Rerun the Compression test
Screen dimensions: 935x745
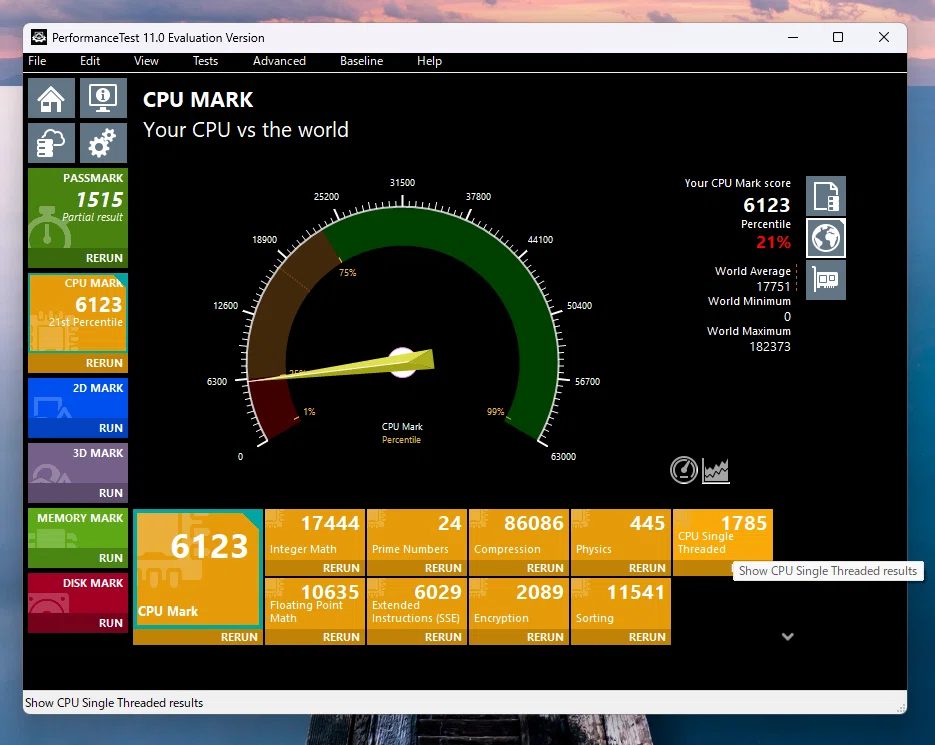519,568
